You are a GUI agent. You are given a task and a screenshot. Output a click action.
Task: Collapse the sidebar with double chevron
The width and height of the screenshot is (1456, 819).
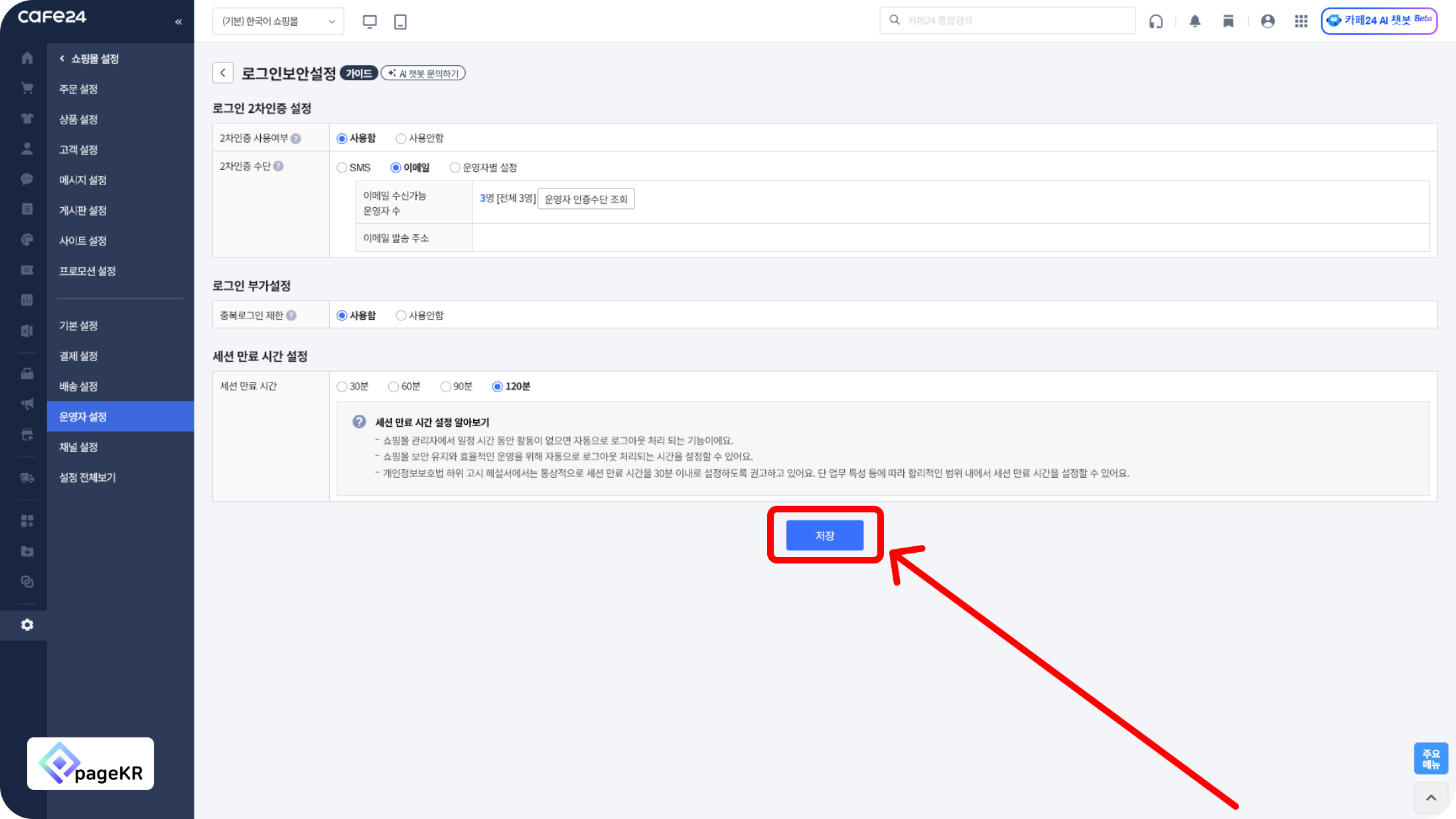coord(178,22)
